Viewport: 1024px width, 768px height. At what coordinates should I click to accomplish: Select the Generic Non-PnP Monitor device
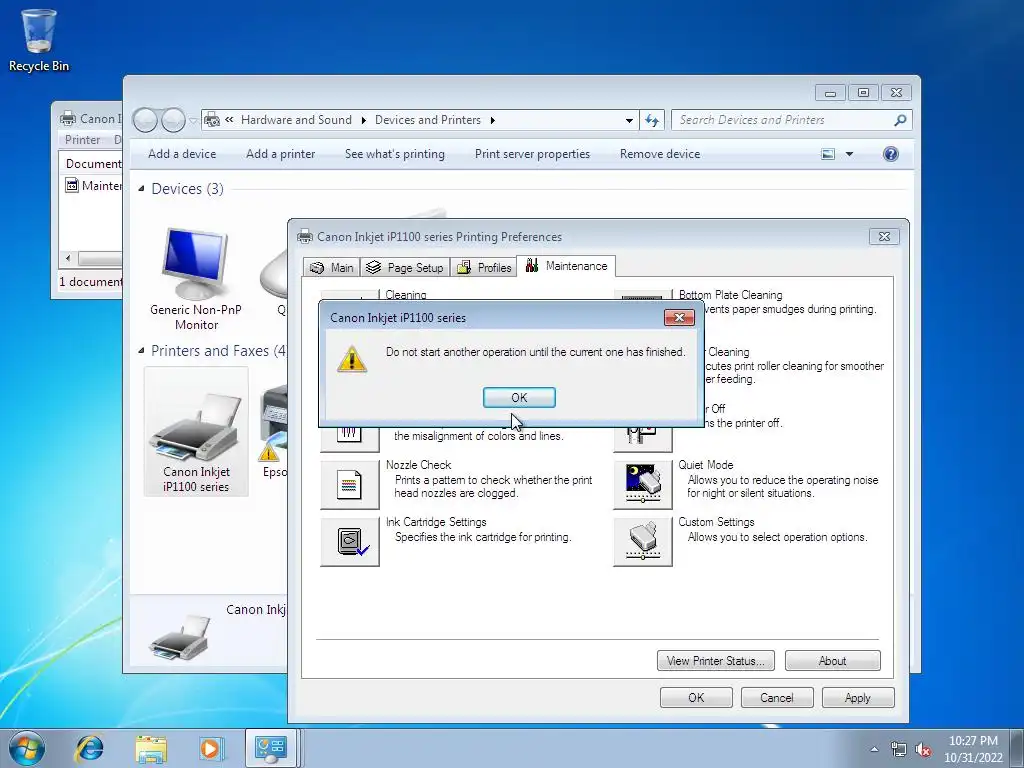pos(196,278)
